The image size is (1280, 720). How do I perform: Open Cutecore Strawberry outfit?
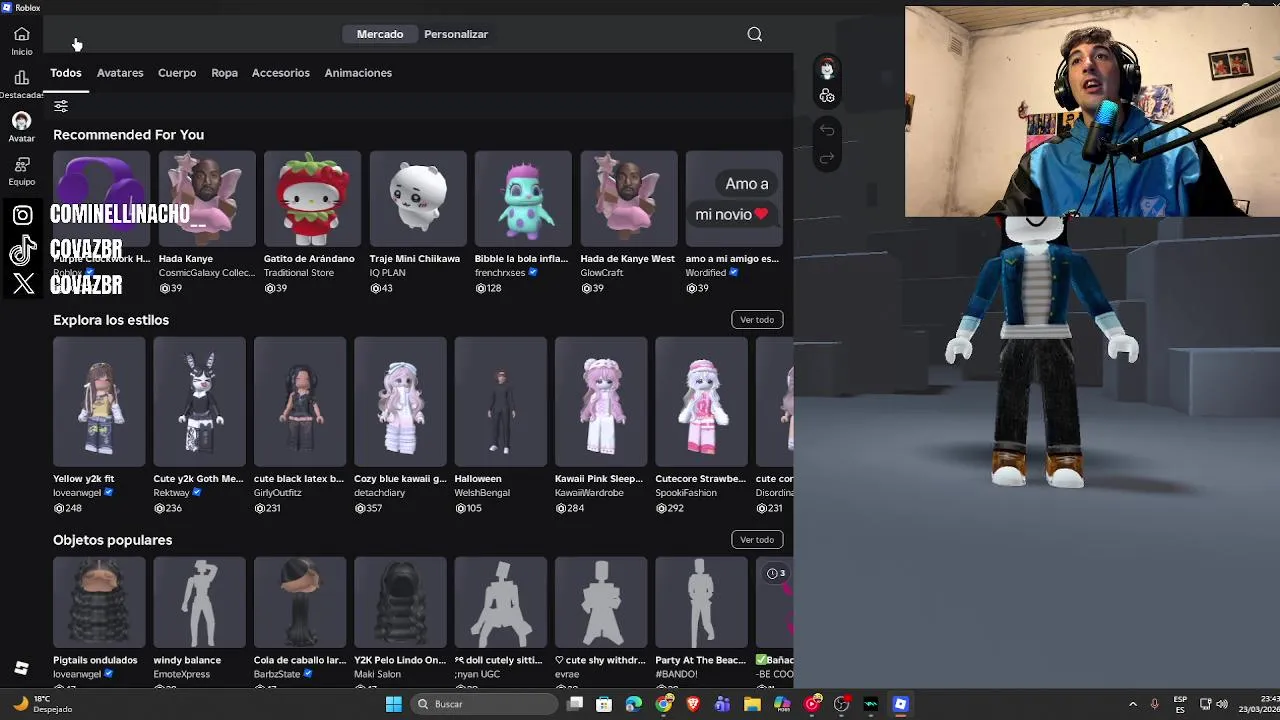[701, 402]
